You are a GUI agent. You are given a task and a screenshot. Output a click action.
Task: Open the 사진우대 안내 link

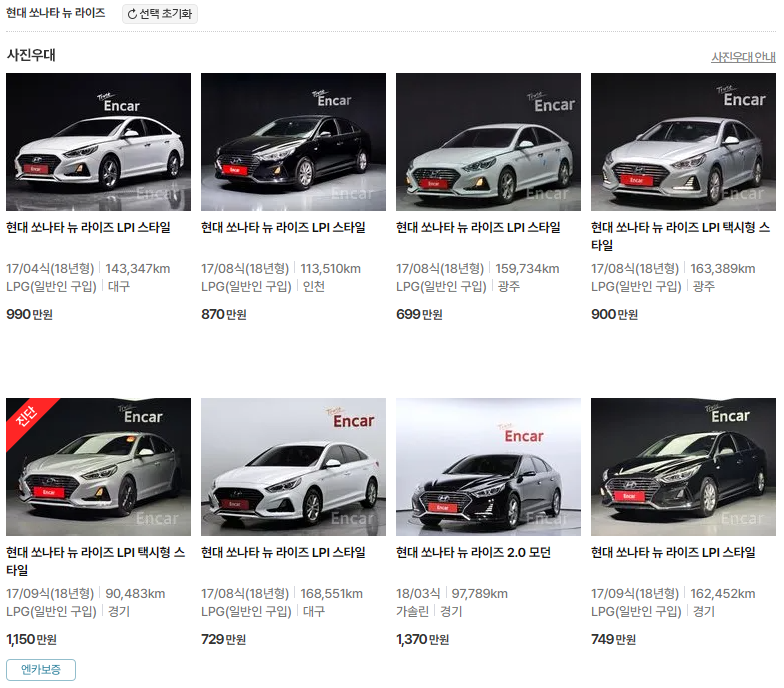click(743, 57)
